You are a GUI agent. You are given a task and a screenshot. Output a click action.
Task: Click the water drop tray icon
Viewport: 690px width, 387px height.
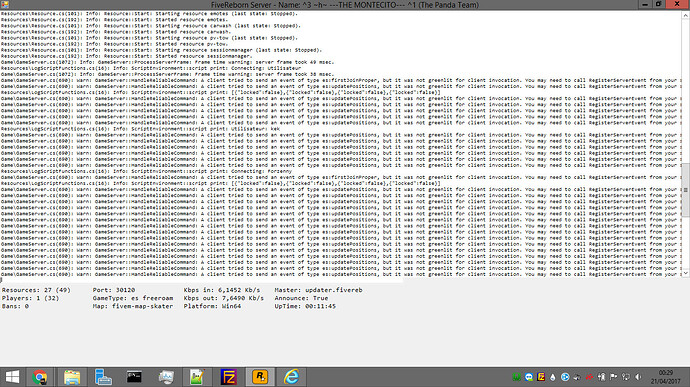click(x=553, y=377)
